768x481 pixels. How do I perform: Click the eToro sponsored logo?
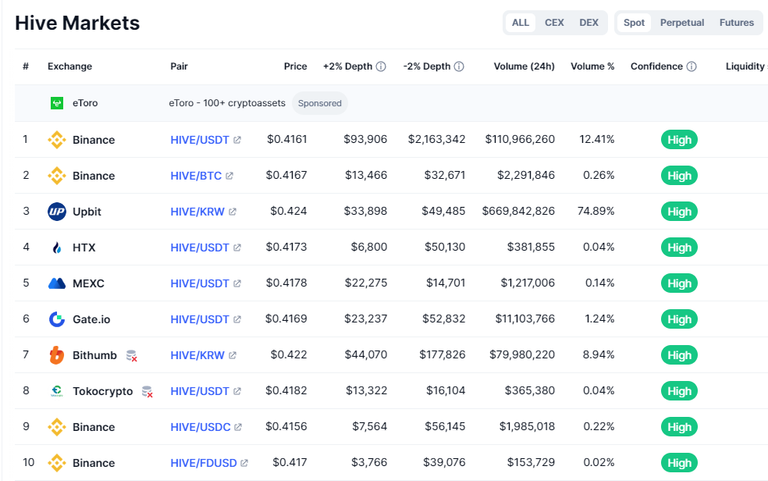tap(57, 103)
